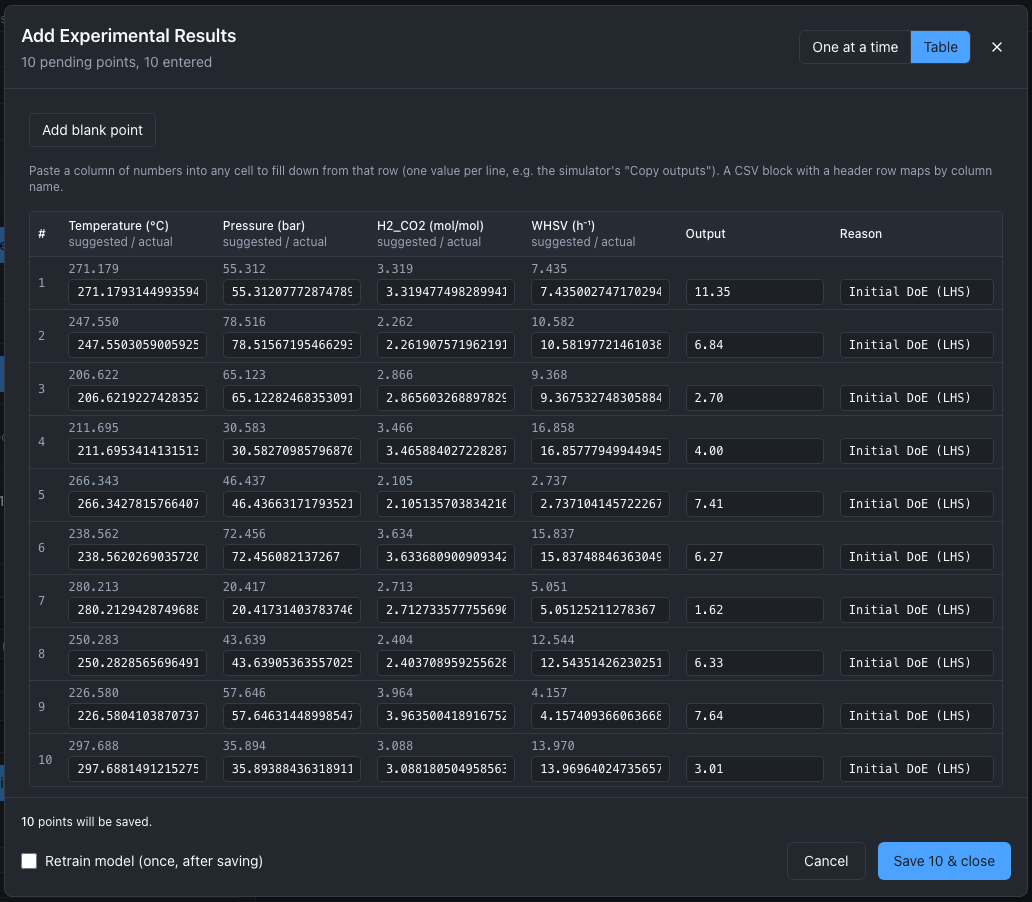This screenshot has height=902, width=1032.
Task: Edit row 9 Output value 7.64
Action: tap(754, 716)
